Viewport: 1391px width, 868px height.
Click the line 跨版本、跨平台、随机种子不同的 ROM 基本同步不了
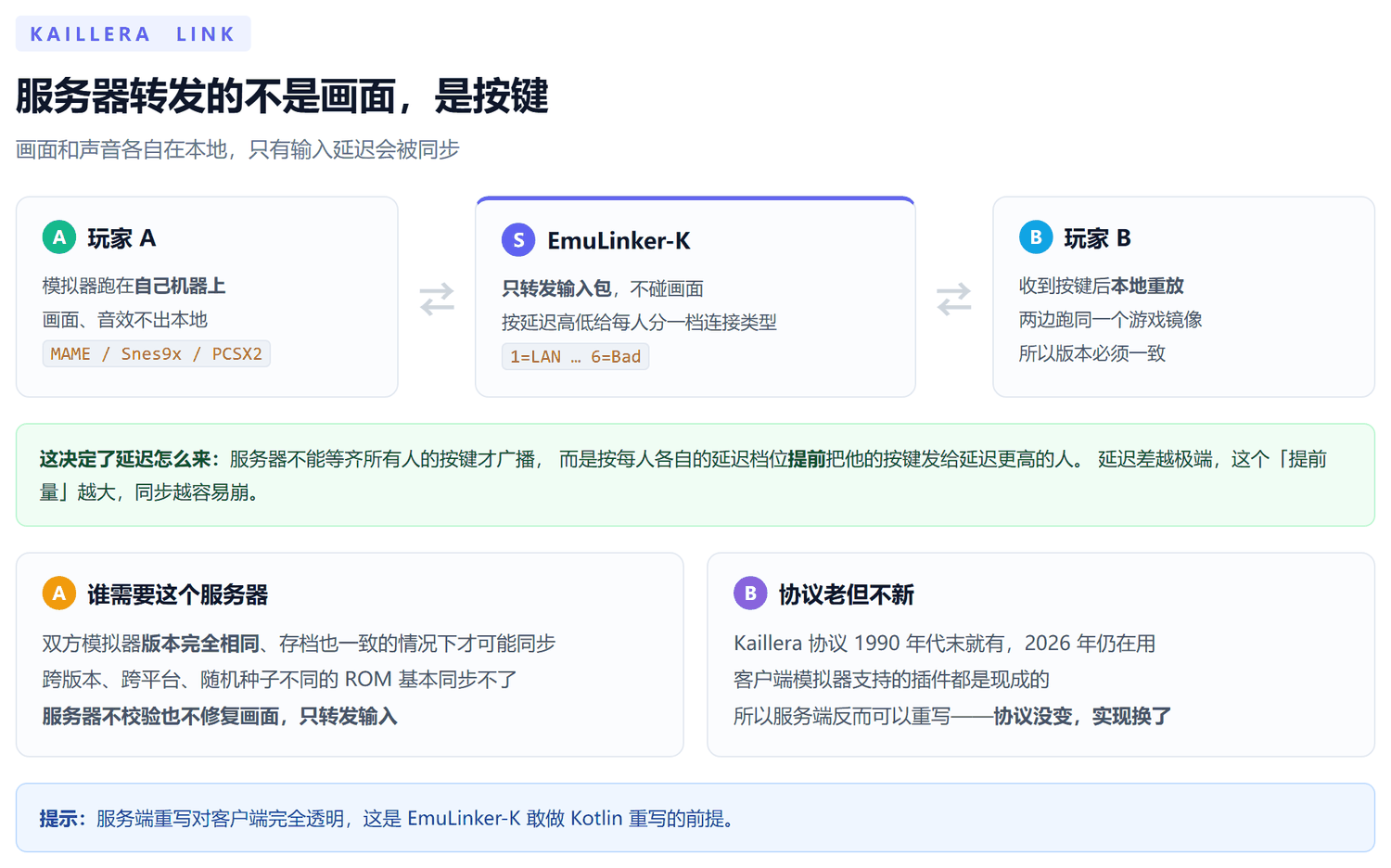[279, 680]
